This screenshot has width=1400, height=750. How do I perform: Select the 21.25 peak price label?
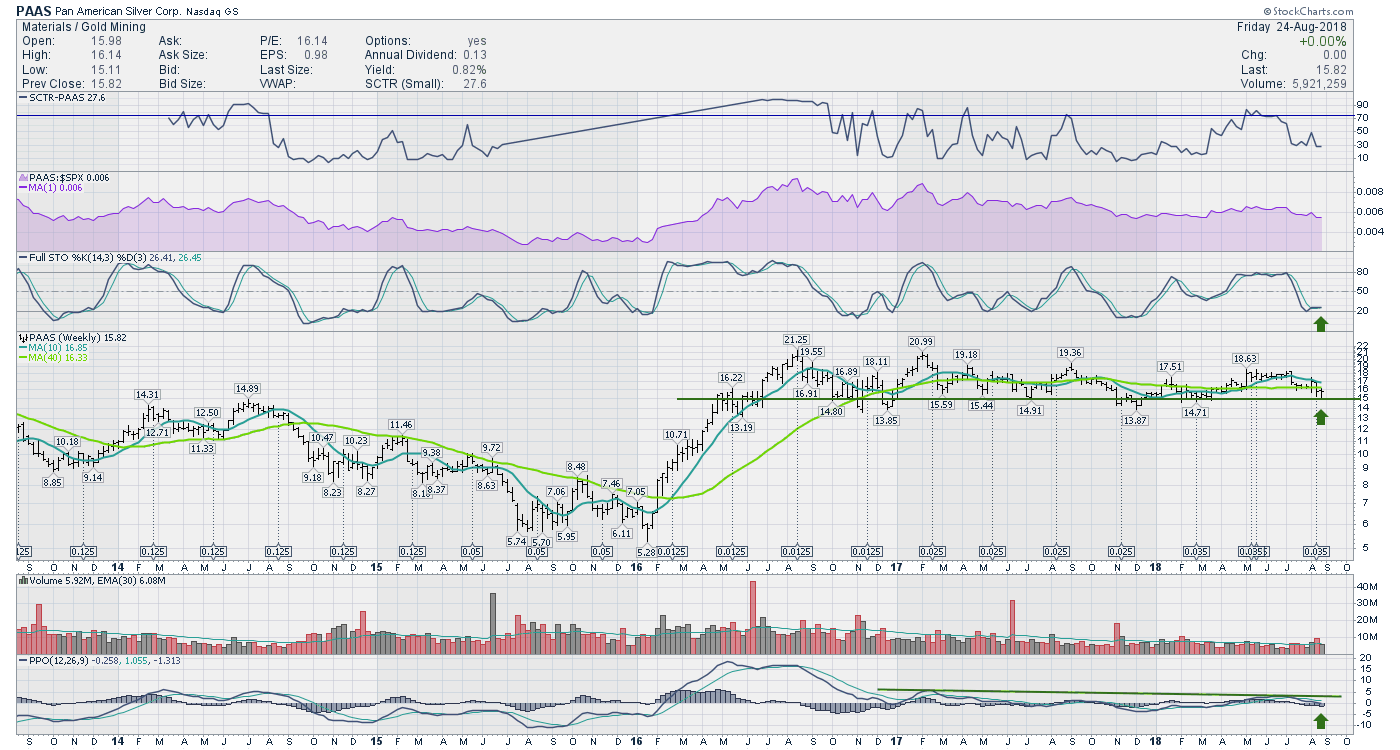(x=797, y=340)
